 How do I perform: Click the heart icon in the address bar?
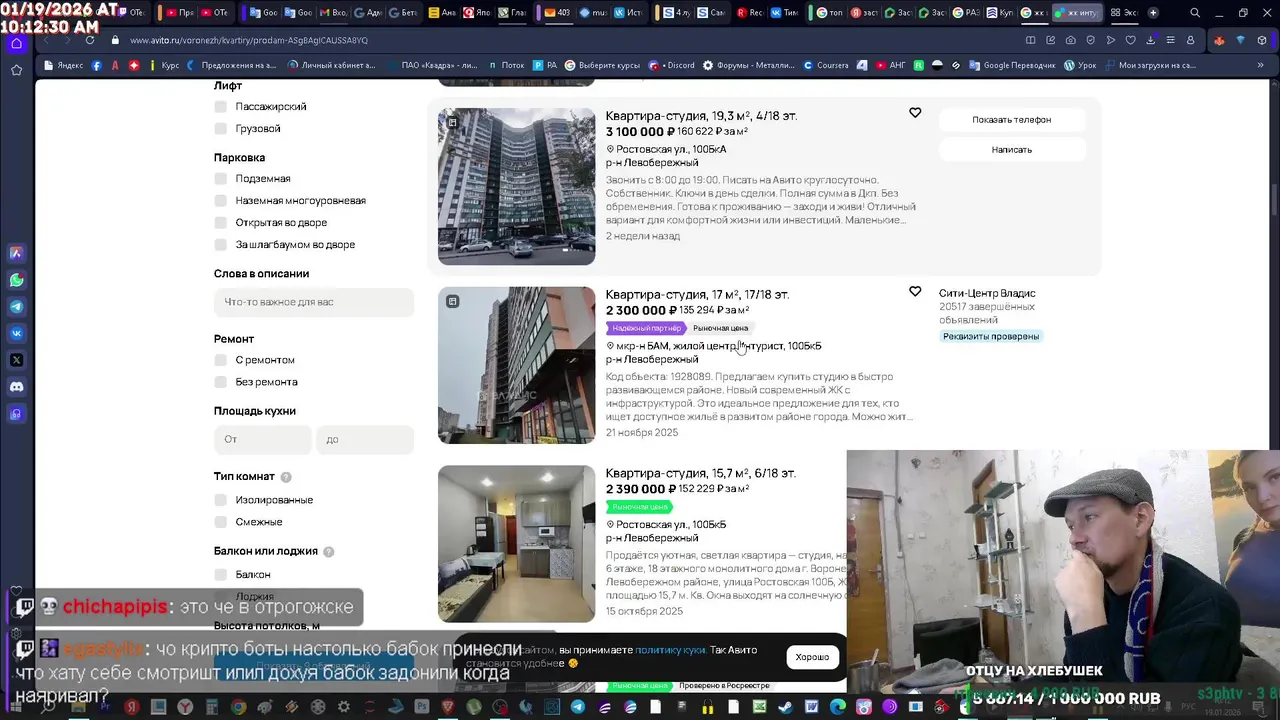pyautogui.click(x=1131, y=40)
